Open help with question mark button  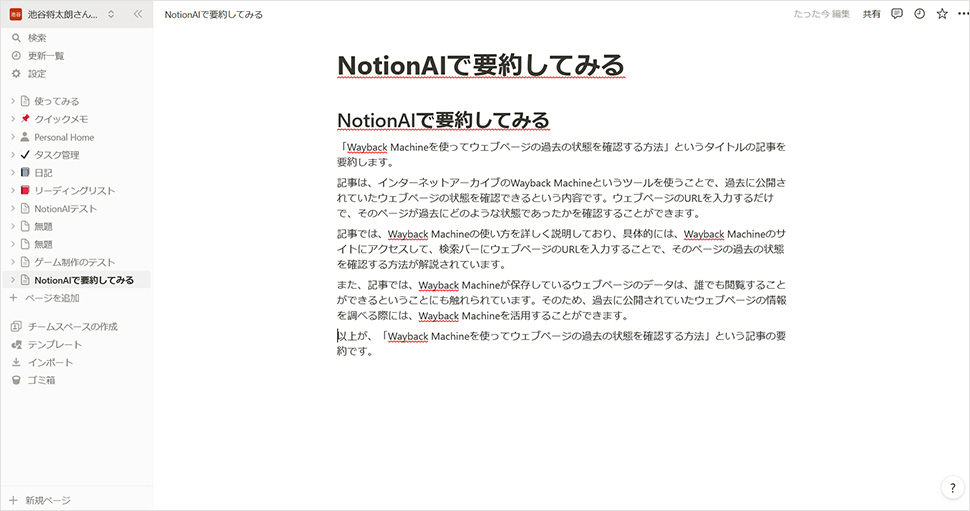tap(953, 487)
